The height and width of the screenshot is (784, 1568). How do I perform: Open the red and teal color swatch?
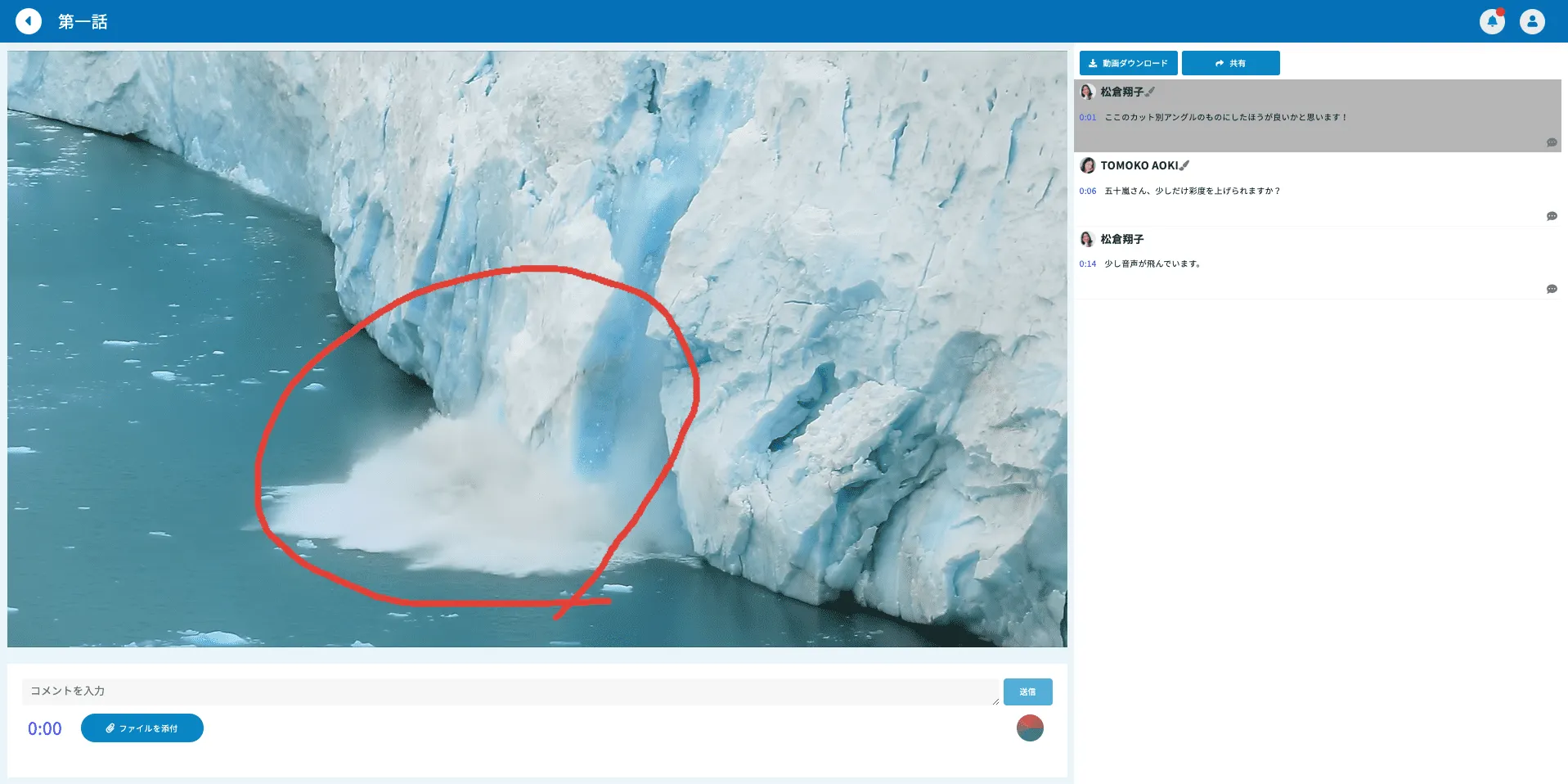[x=1029, y=728]
